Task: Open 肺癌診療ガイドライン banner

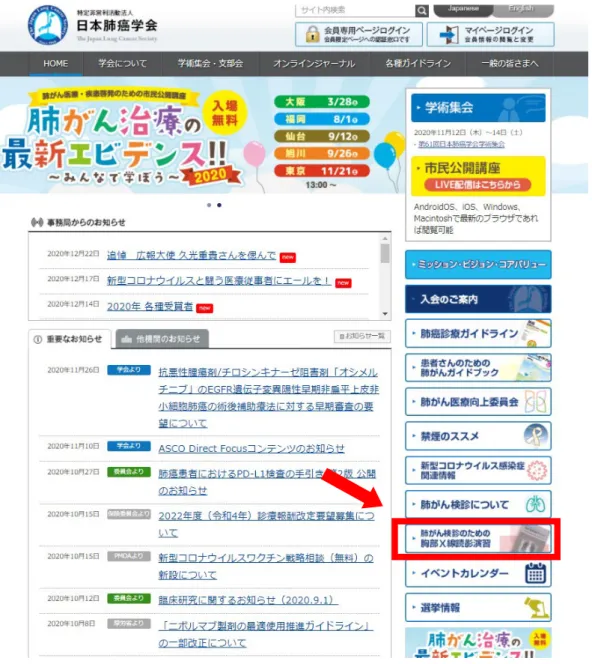Action: [478, 333]
